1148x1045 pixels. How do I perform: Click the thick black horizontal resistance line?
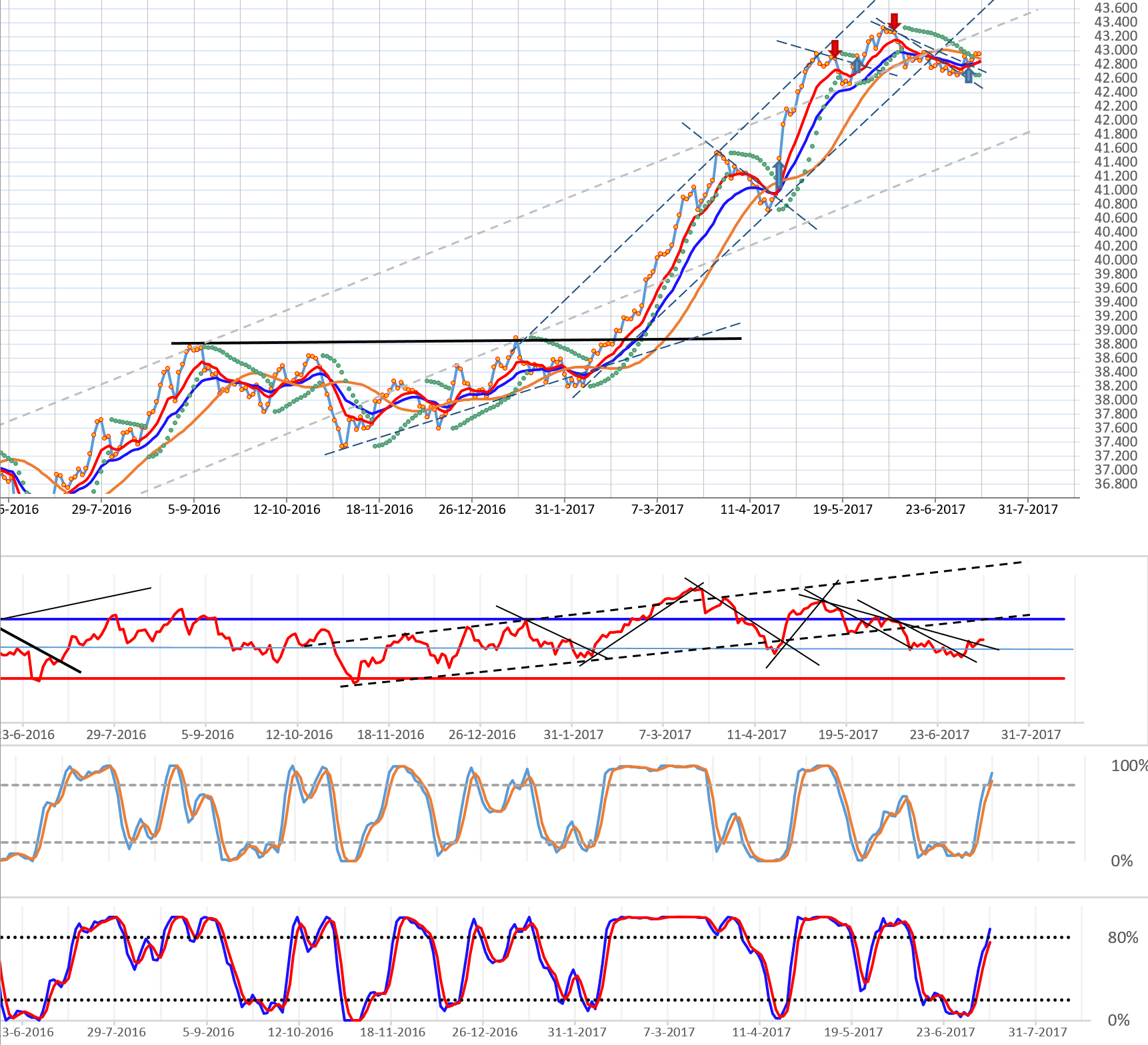(x=456, y=341)
